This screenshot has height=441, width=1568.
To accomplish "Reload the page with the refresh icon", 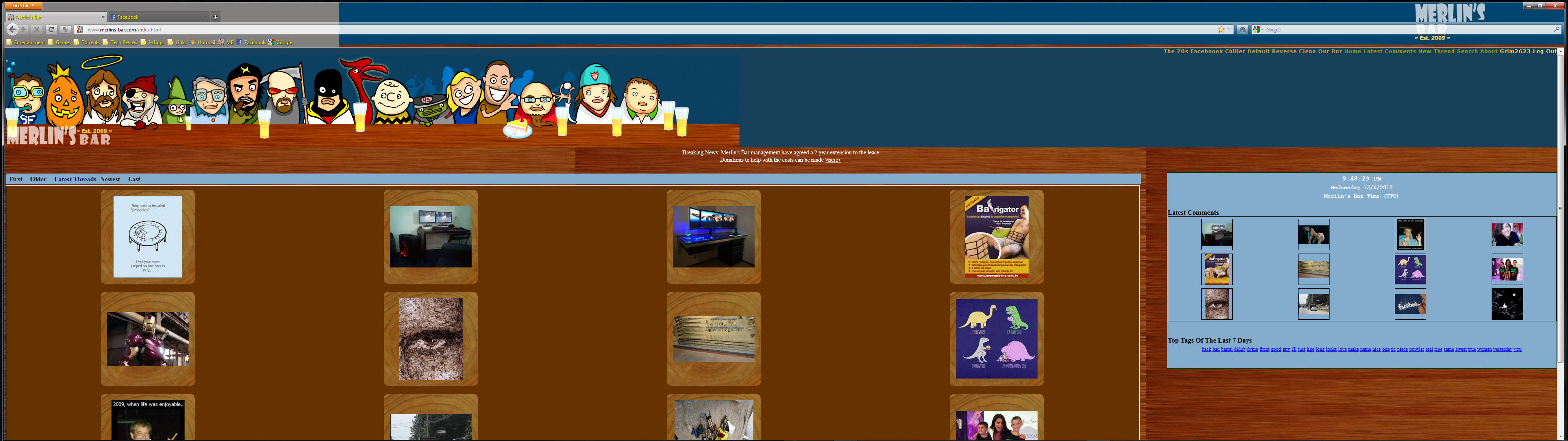I will point(51,29).
